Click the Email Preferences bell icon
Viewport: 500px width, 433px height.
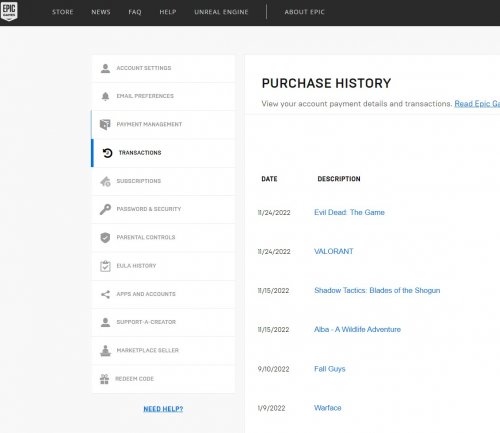[x=105, y=96]
